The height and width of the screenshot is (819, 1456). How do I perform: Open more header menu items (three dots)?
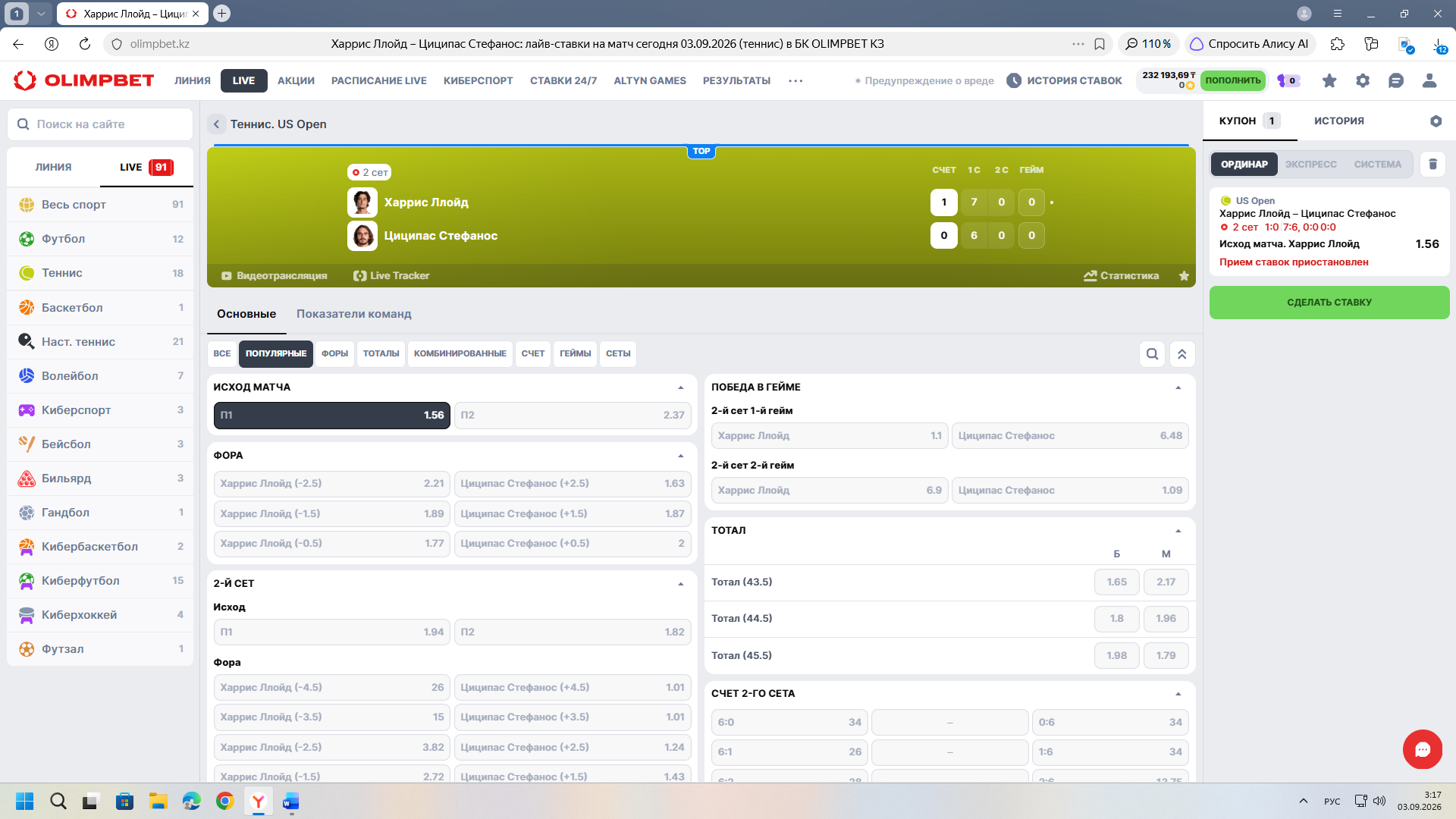click(795, 80)
